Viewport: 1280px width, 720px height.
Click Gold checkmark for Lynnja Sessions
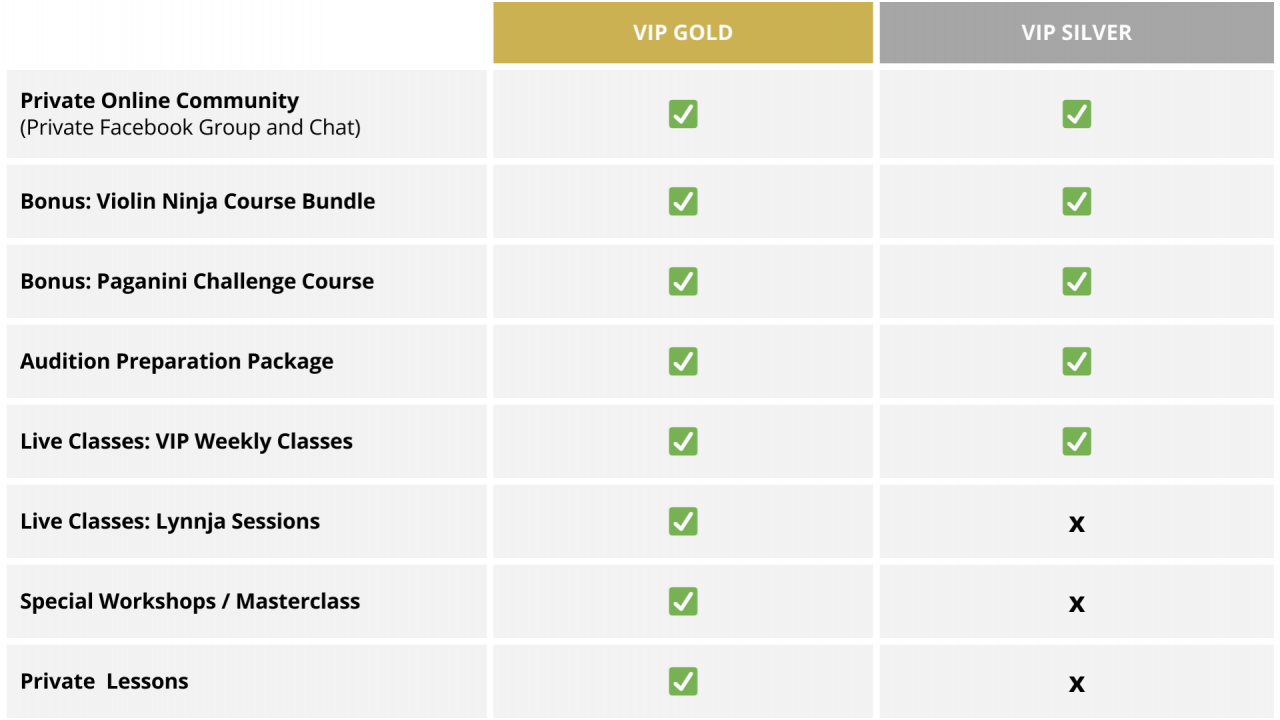click(683, 521)
